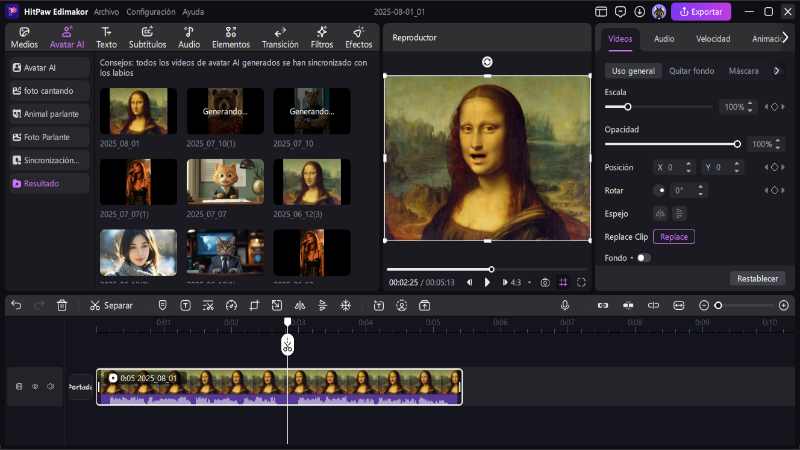Play the preview video
The width and height of the screenshot is (800, 450).
click(x=487, y=282)
